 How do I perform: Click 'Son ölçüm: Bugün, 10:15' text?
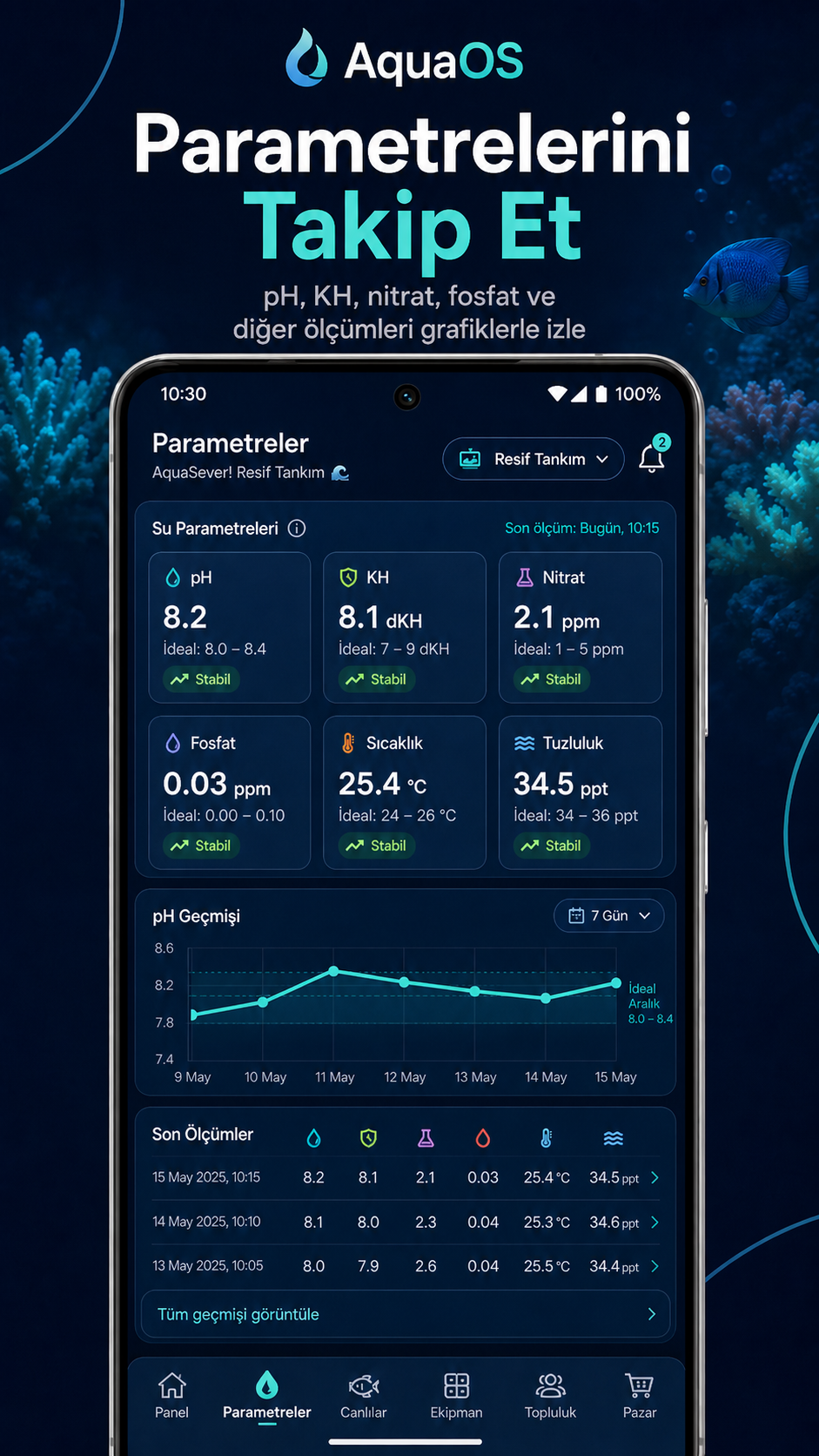click(582, 528)
